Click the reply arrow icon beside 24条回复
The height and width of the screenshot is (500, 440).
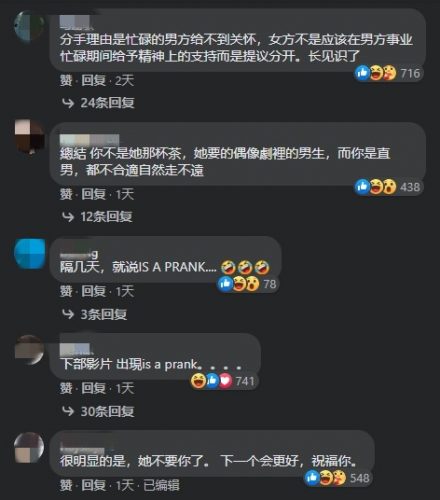(68, 103)
